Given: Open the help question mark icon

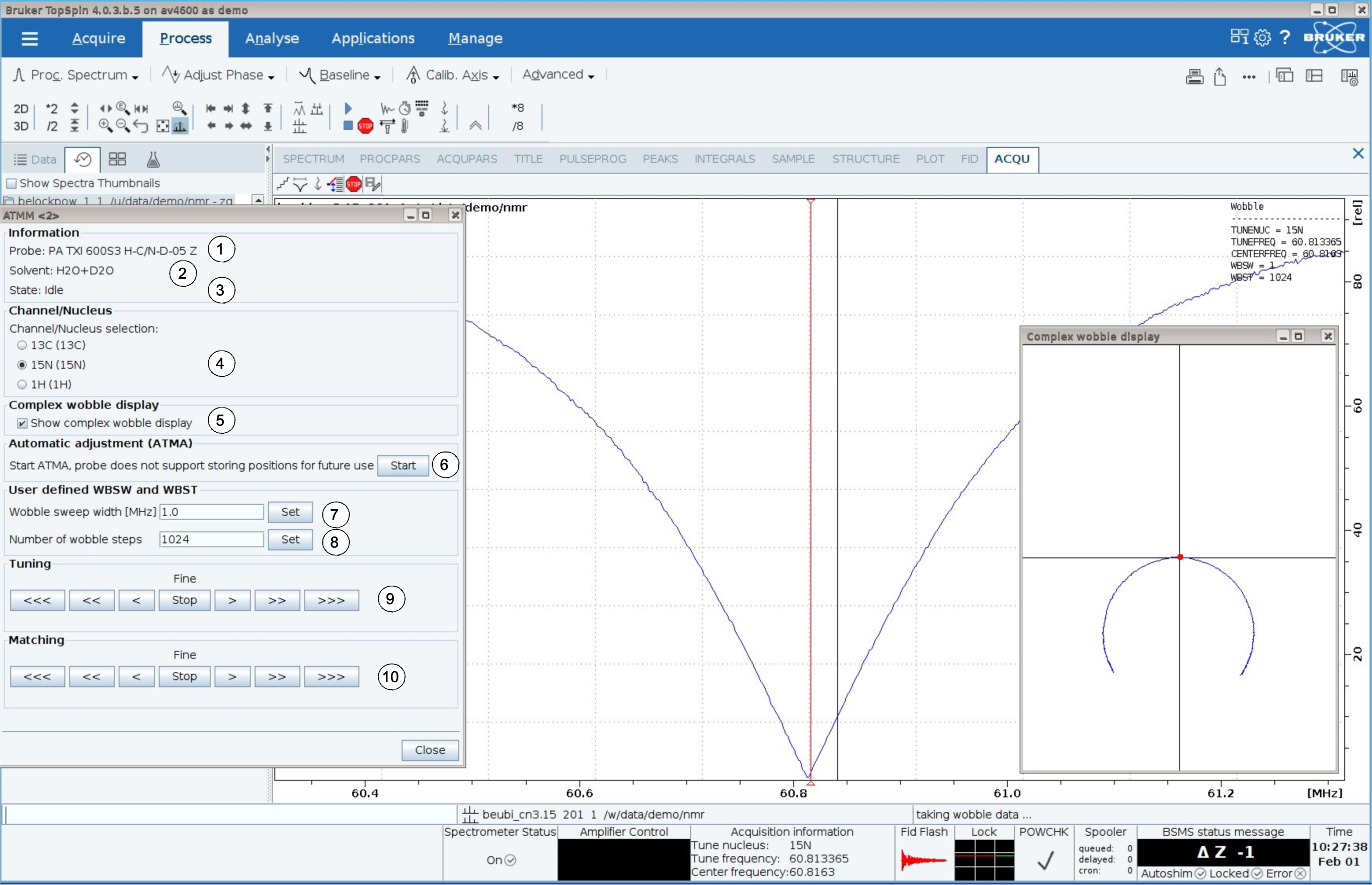Looking at the screenshot, I should [x=1285, y=38].
